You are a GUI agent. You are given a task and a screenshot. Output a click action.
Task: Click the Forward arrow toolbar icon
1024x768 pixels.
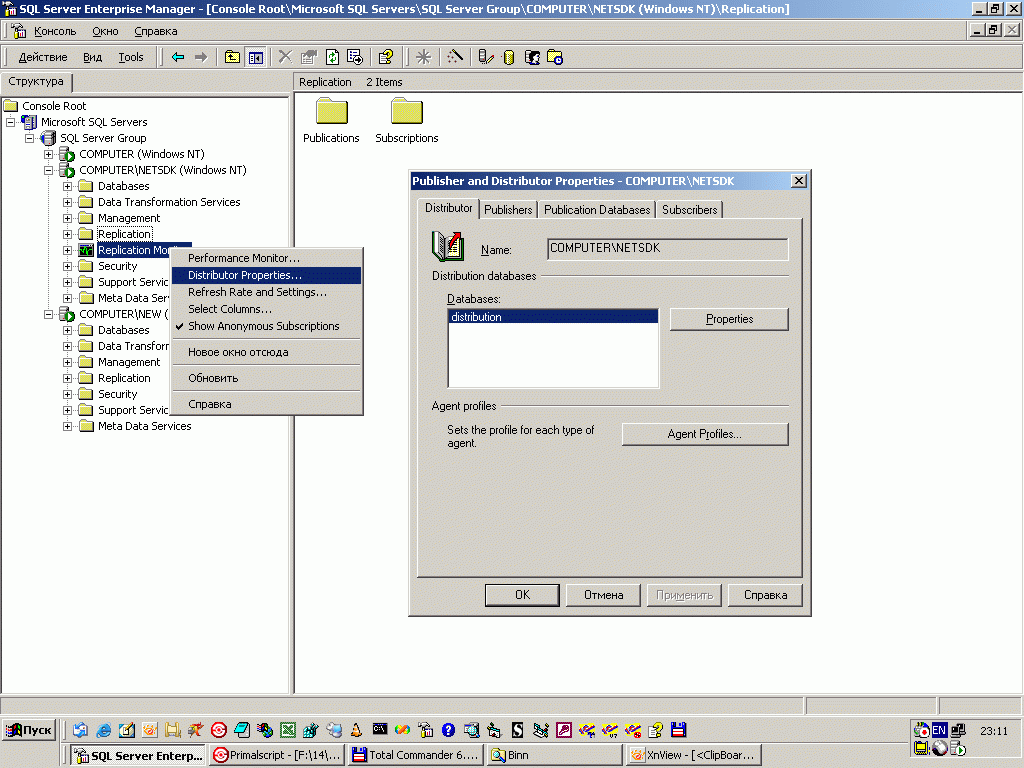[x=201, y=57]
